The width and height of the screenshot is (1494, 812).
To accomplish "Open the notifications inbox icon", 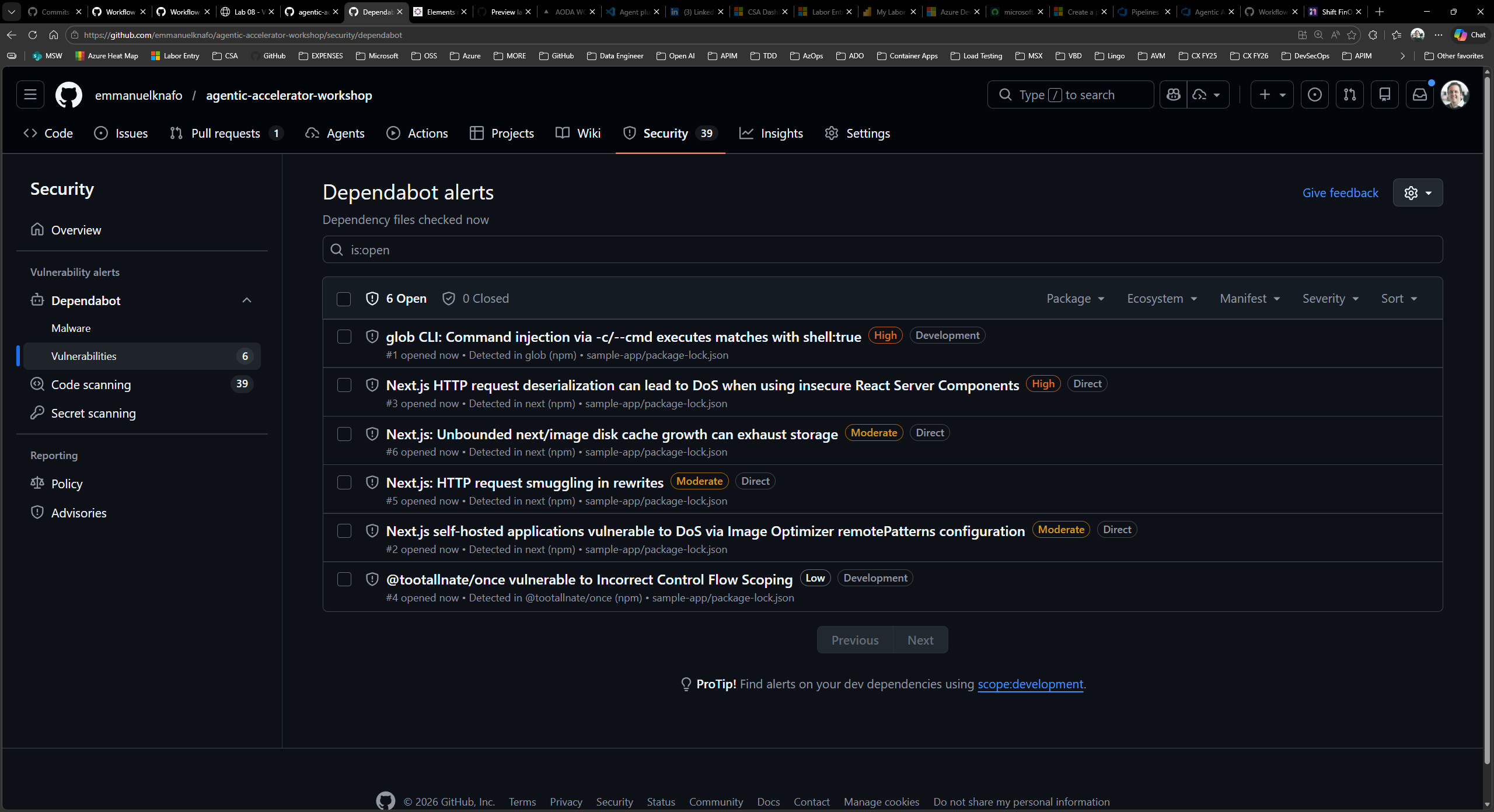I will tap(1420, 94).
